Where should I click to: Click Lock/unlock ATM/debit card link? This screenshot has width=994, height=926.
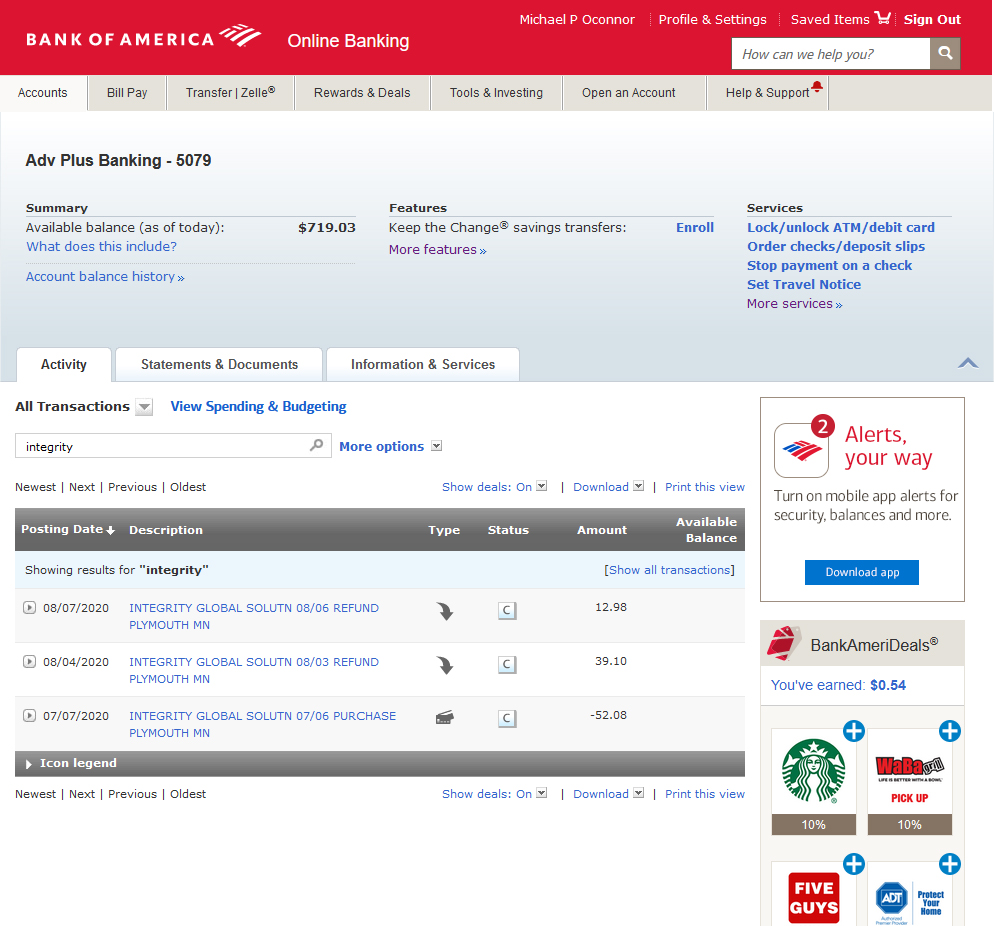[841, 228]
